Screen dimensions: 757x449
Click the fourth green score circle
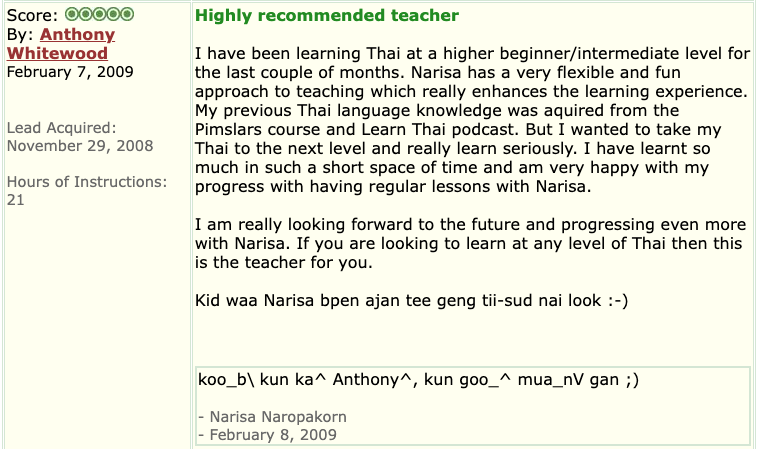click(113, 14)
